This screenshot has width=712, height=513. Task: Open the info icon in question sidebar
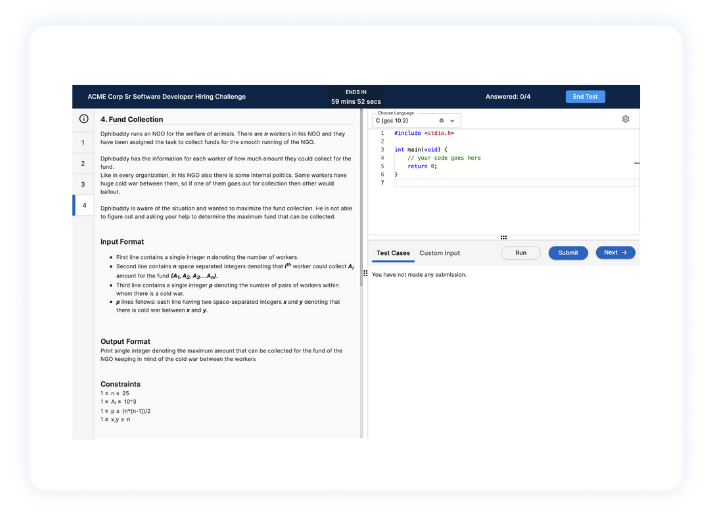(84, 118)
